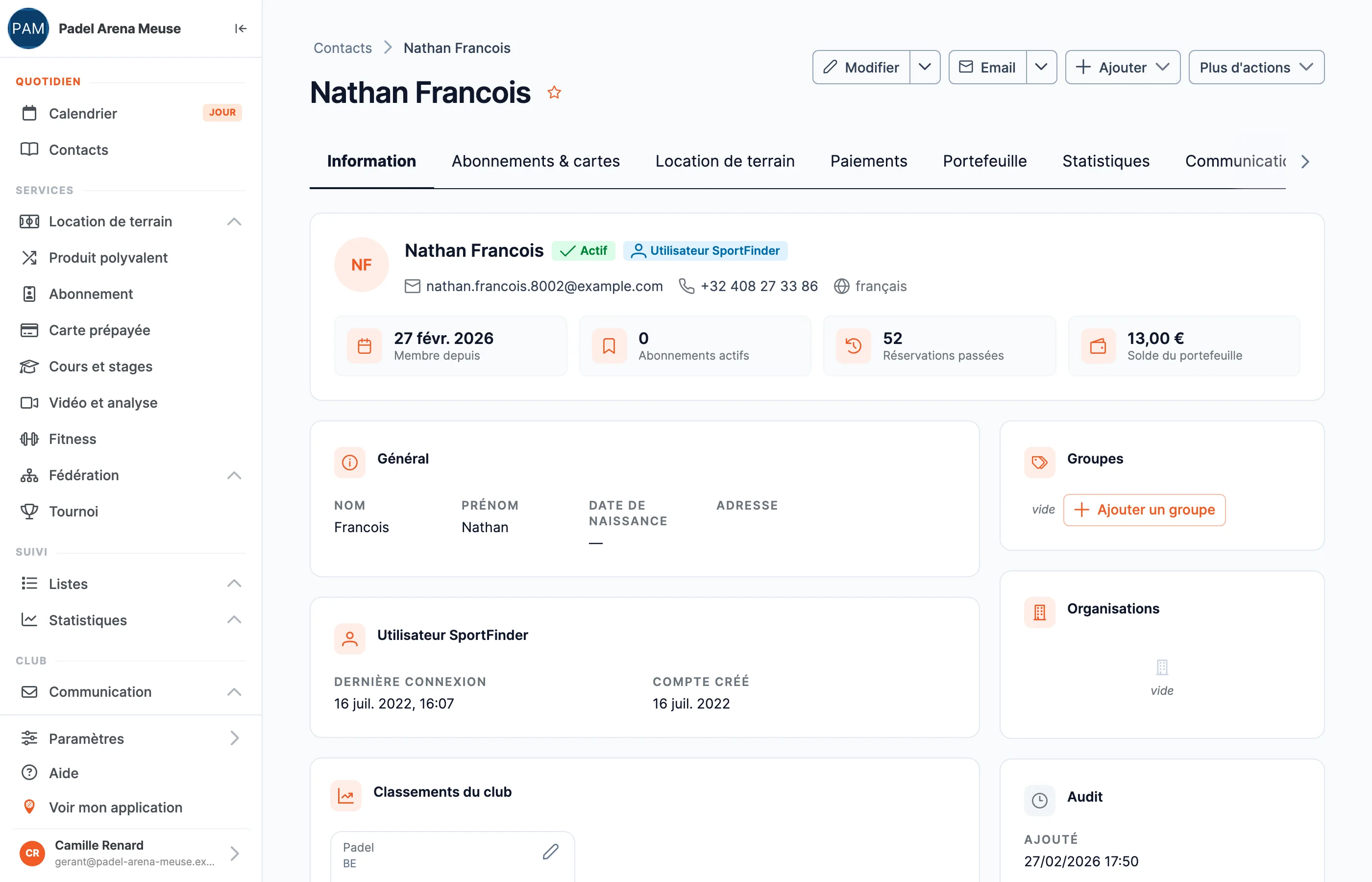Switch to Location de terrain tab
This screenshot has height=882, width=1372.
[725, 162]
